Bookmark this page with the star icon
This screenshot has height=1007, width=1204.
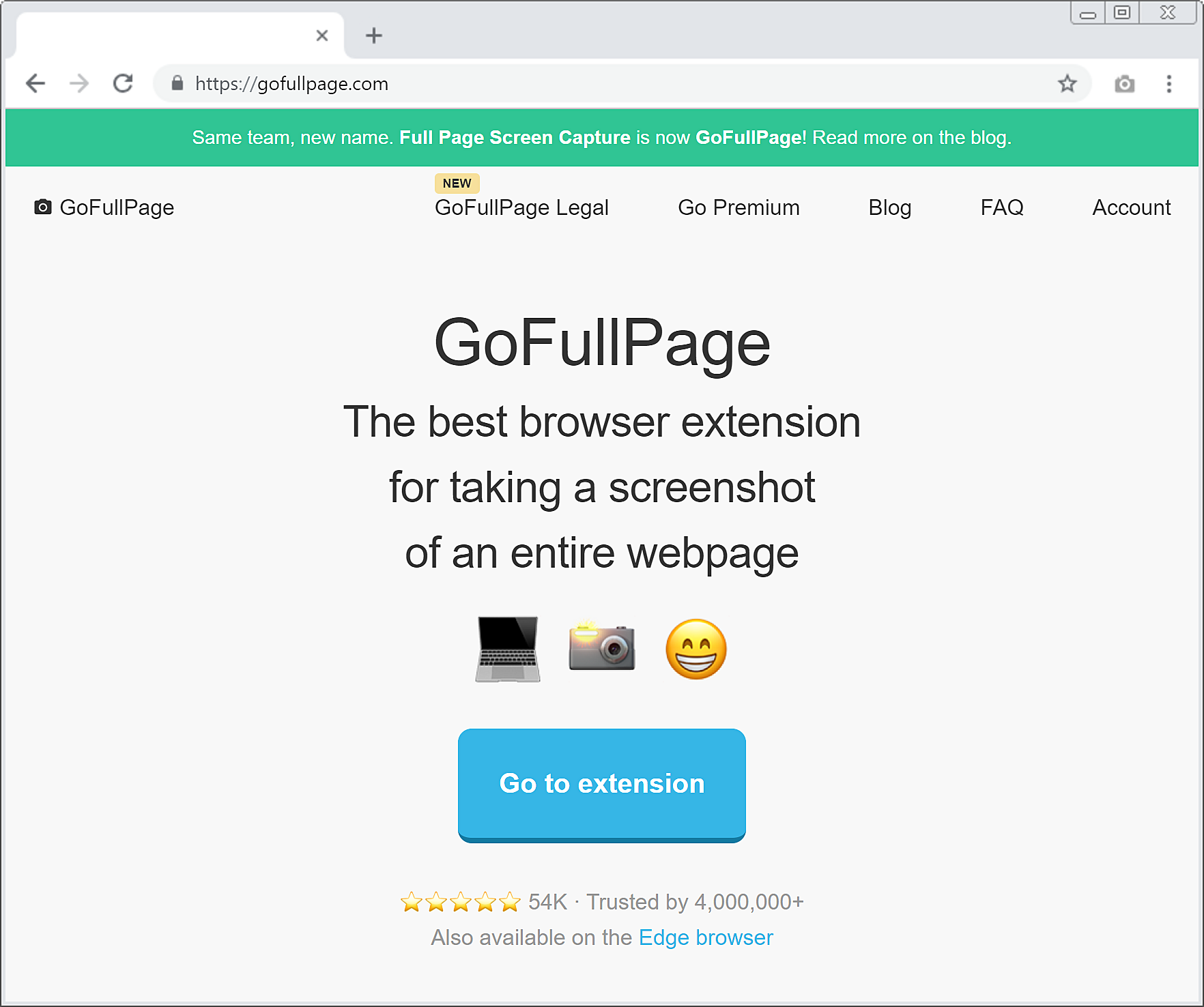pyautogui.click(x=1067, y=84)
